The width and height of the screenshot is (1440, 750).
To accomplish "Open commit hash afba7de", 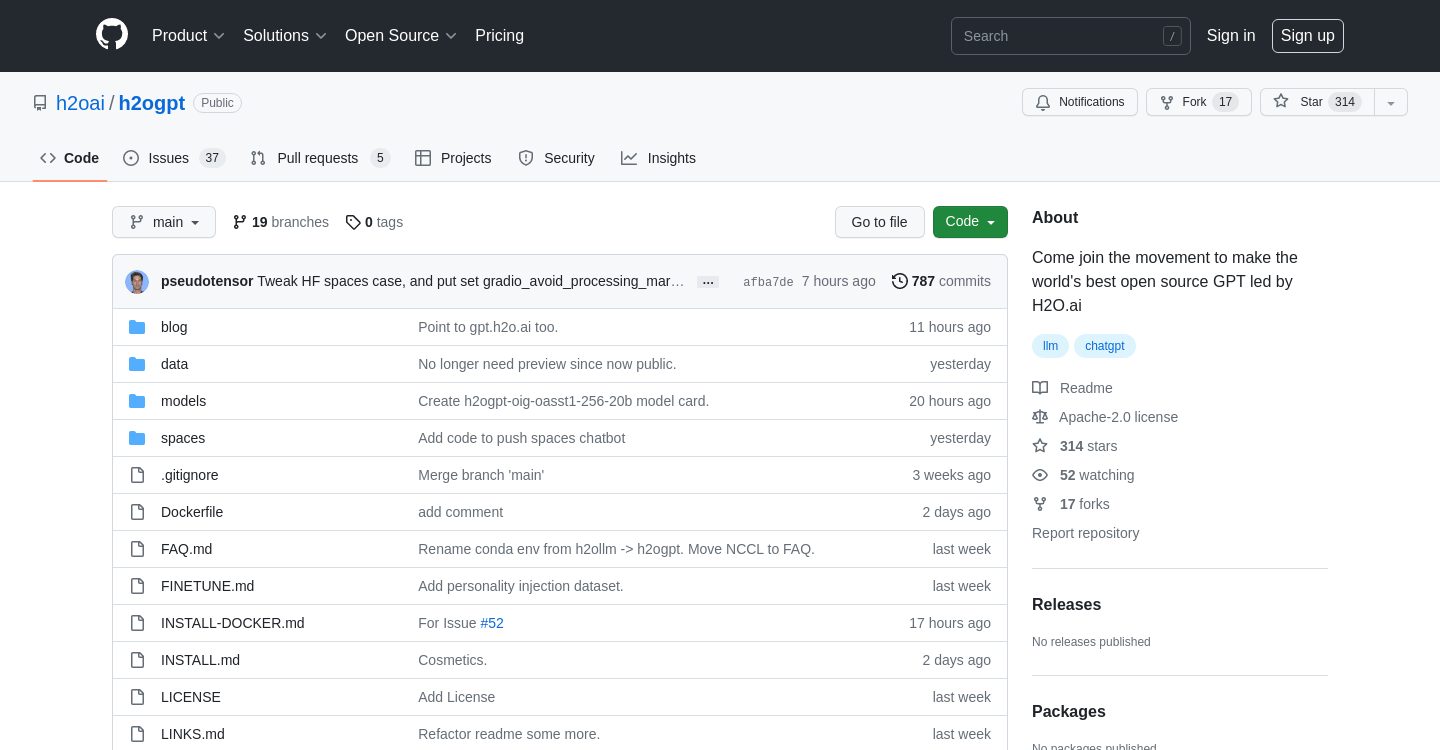I will click(768, 282).
